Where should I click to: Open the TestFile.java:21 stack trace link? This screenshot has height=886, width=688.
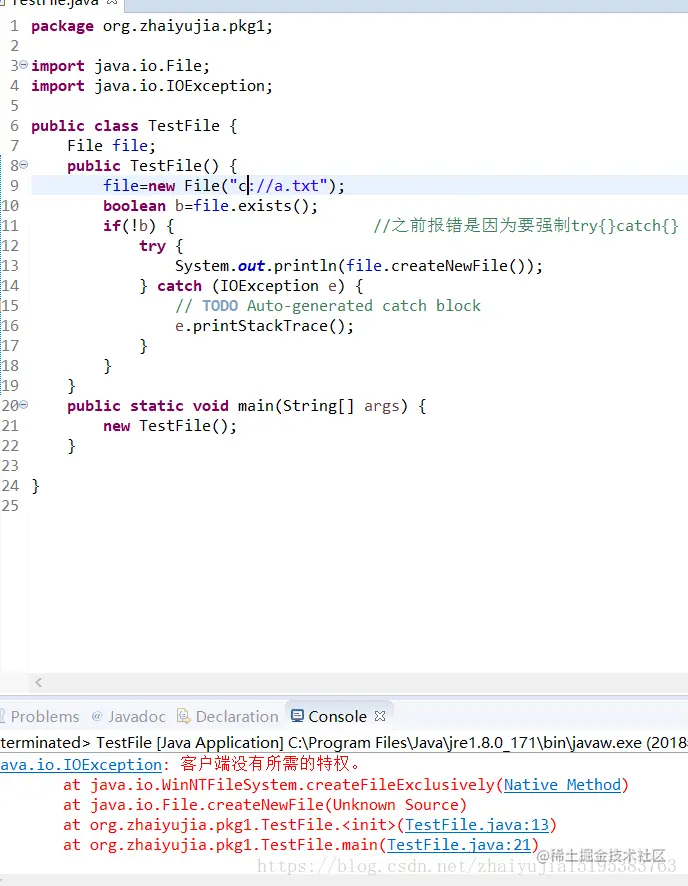[459, 845]
